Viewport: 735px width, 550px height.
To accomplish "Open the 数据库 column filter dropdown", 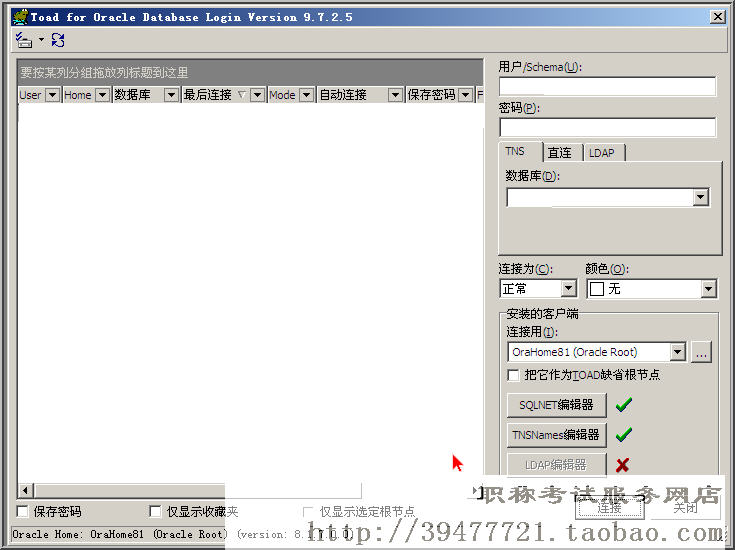I will pos(172,95).
